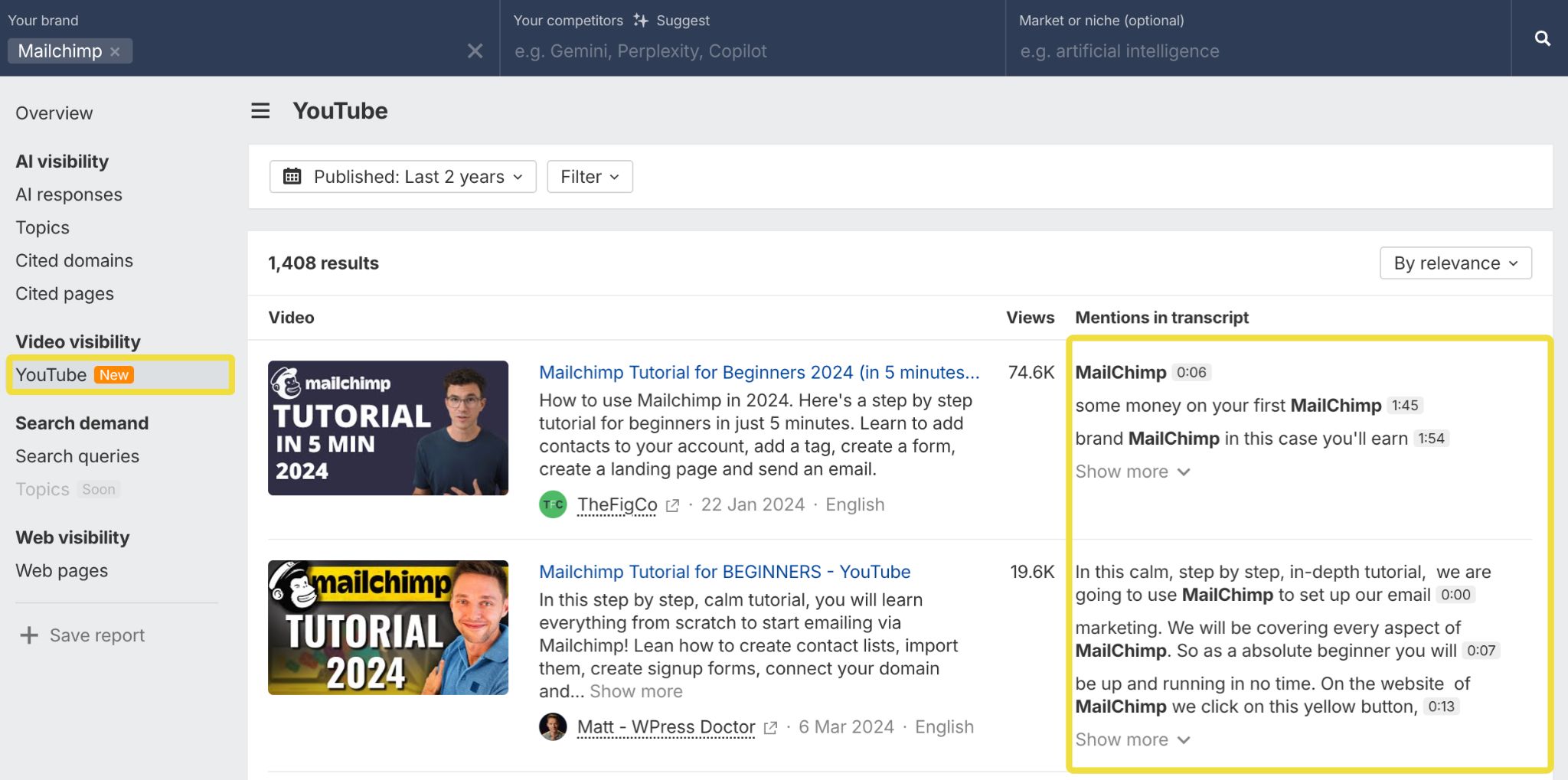Open Matt - WPress Doctor external link icon
Viewport: 1568px width, 780px height.
pos(770,727)
